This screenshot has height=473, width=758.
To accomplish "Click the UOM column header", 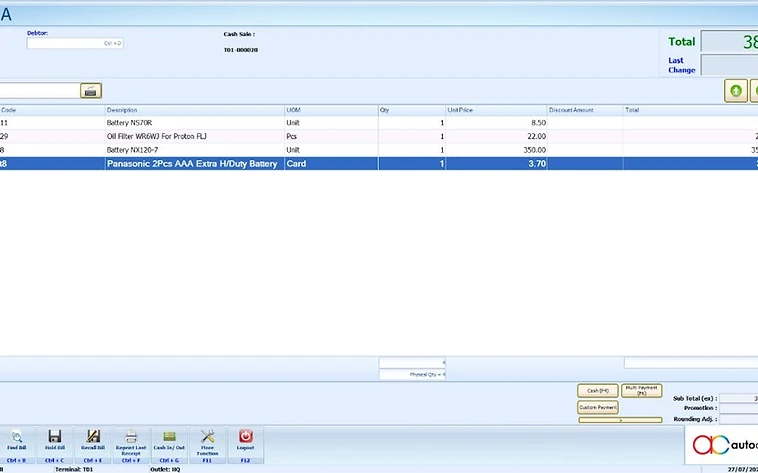I will click(331, 110).
